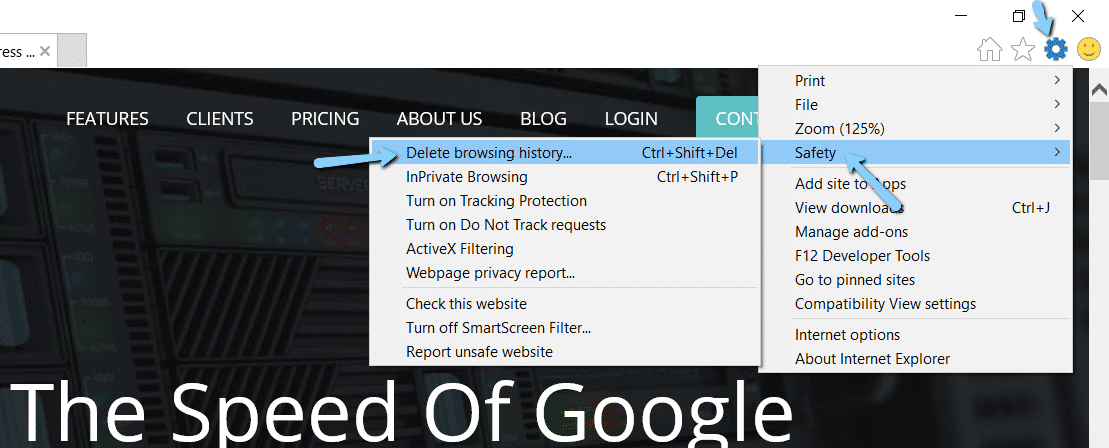Click the Home icon in the toolbar
This screenshot has height=448, width=1109.
click(989, 49)
